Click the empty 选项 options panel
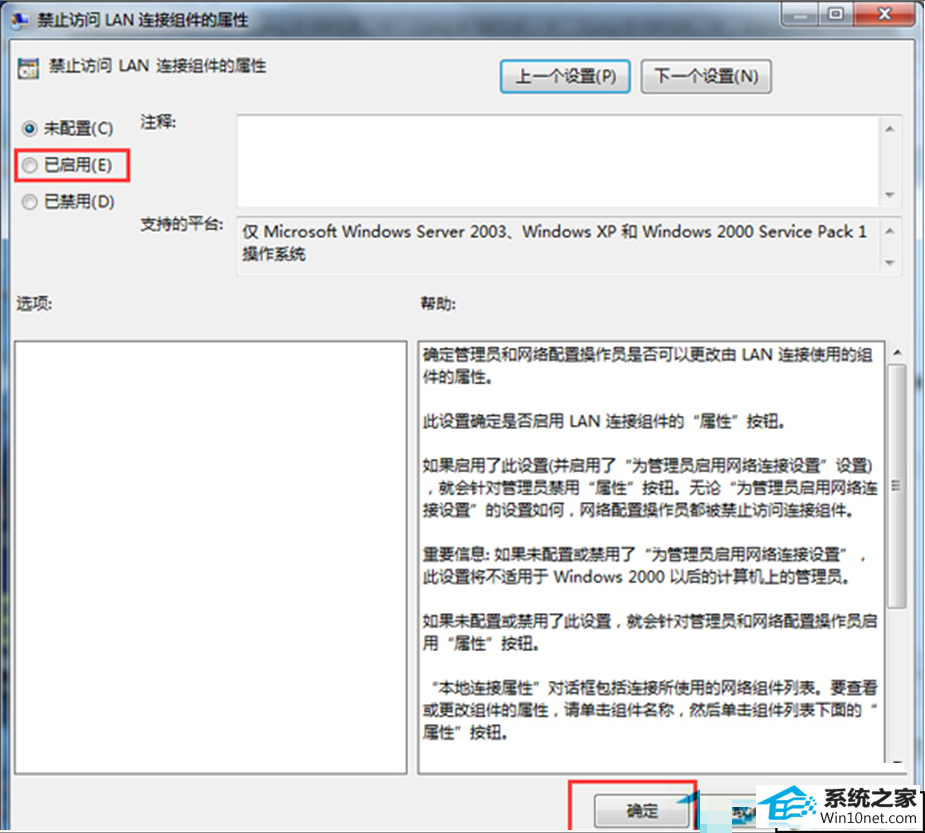The width and height of the screenshot is (925, 833). [x=211, y=557]
